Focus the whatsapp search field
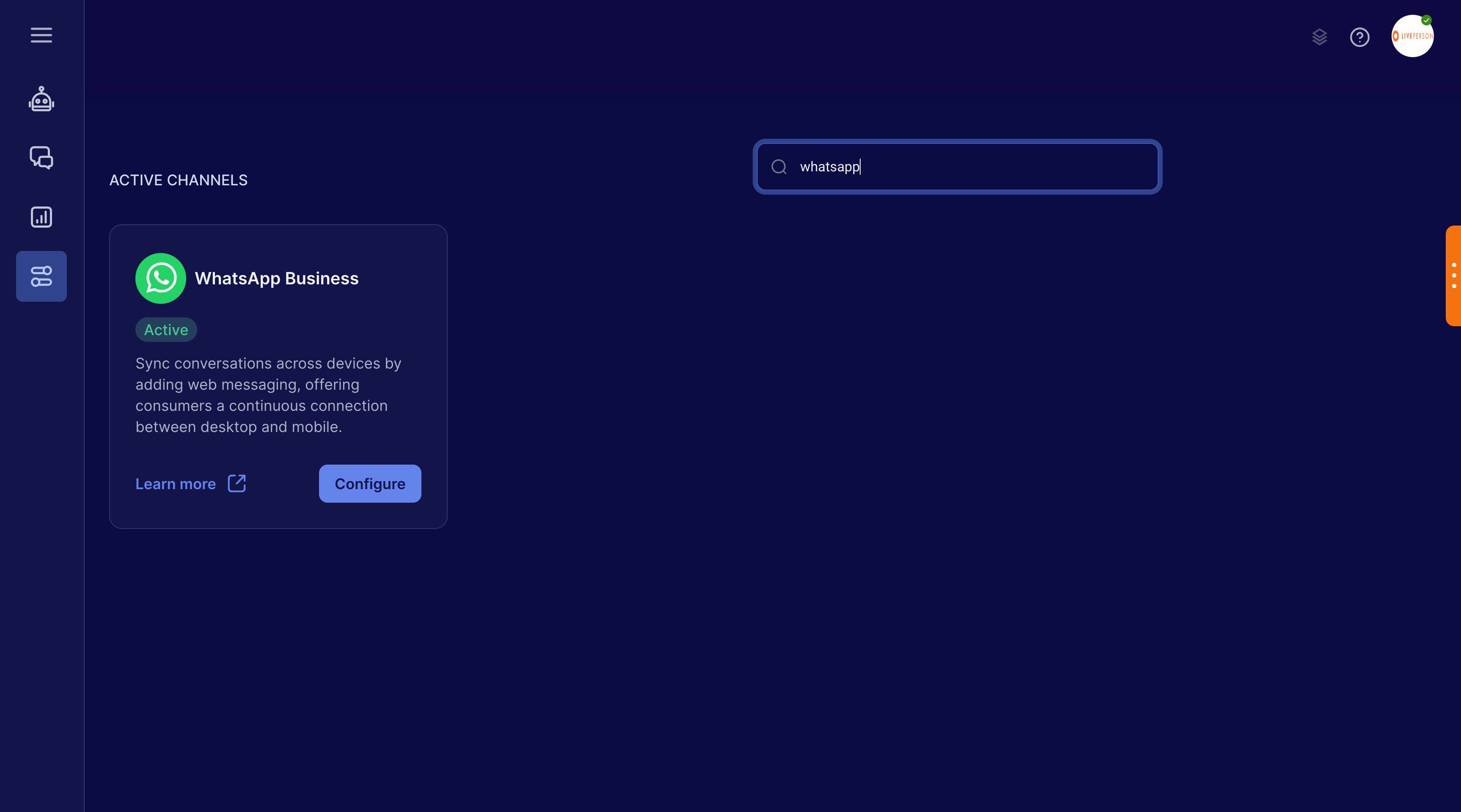 pos(957,167)
